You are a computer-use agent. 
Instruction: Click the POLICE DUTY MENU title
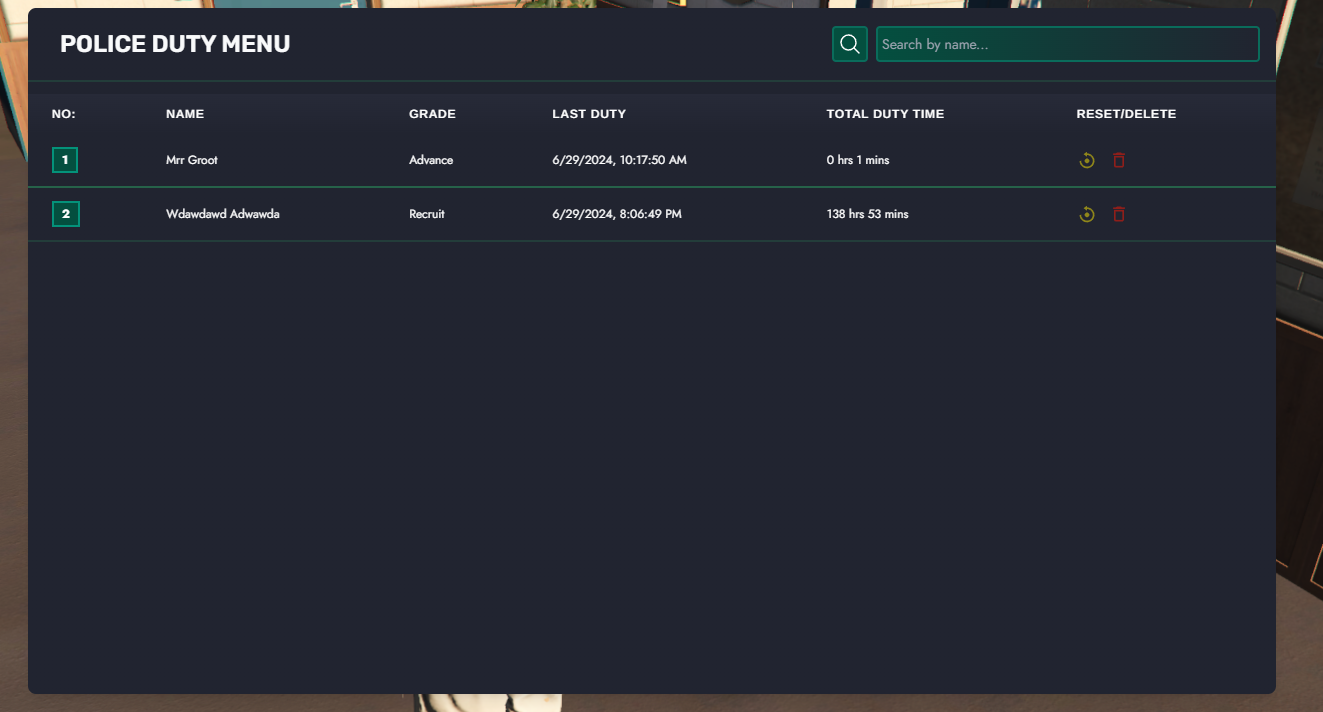pyautogui.click(x=175, y=44)
